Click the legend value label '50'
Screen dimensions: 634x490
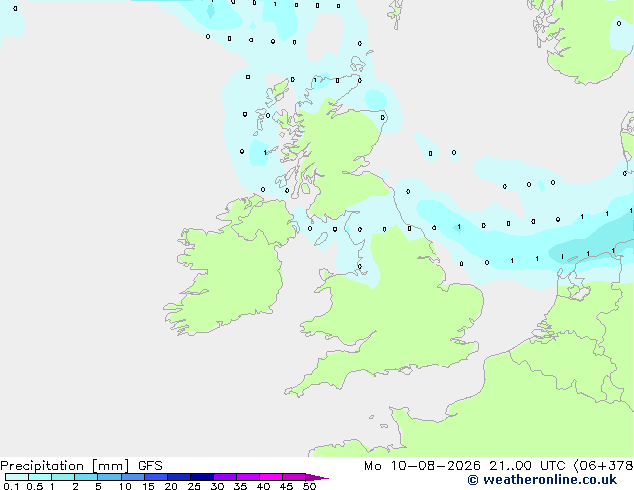click(x=309, y=486)
